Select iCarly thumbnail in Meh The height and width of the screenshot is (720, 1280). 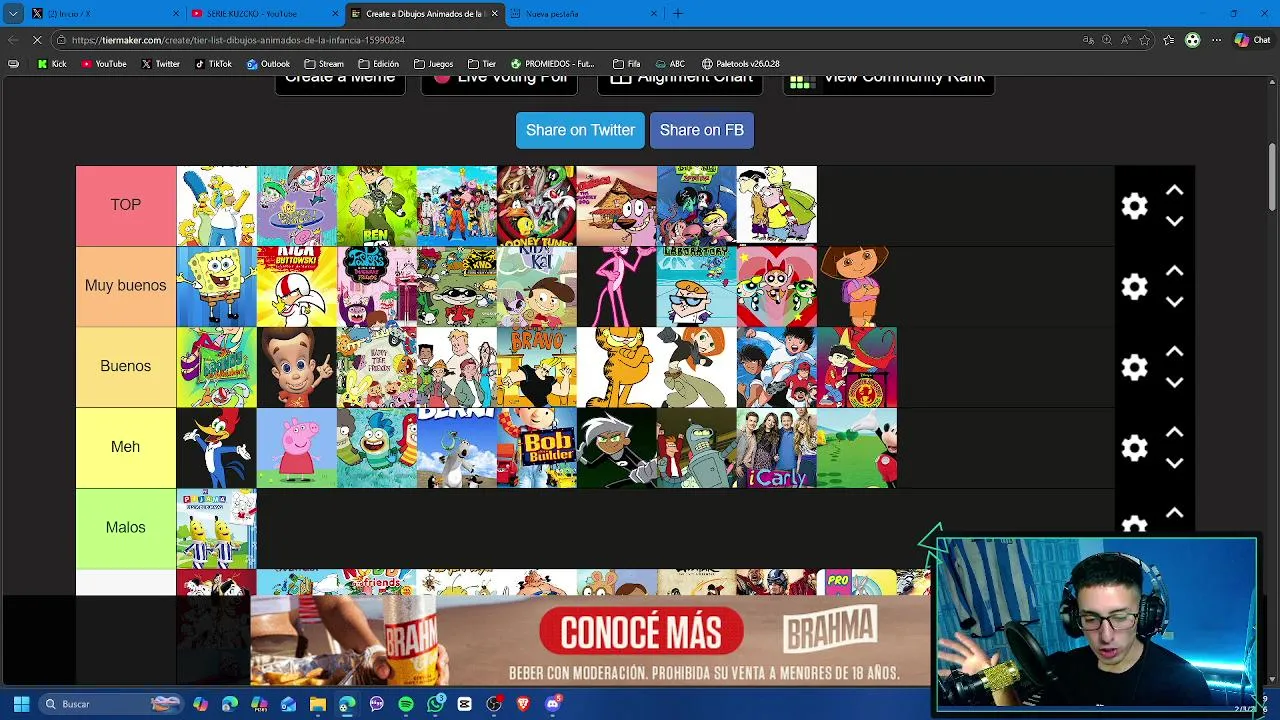(x=777, y=448)
